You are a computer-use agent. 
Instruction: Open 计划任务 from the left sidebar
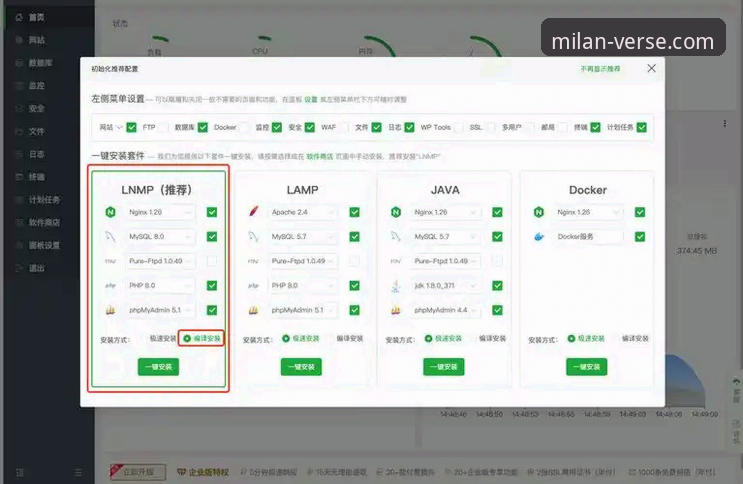click(47, 200)
